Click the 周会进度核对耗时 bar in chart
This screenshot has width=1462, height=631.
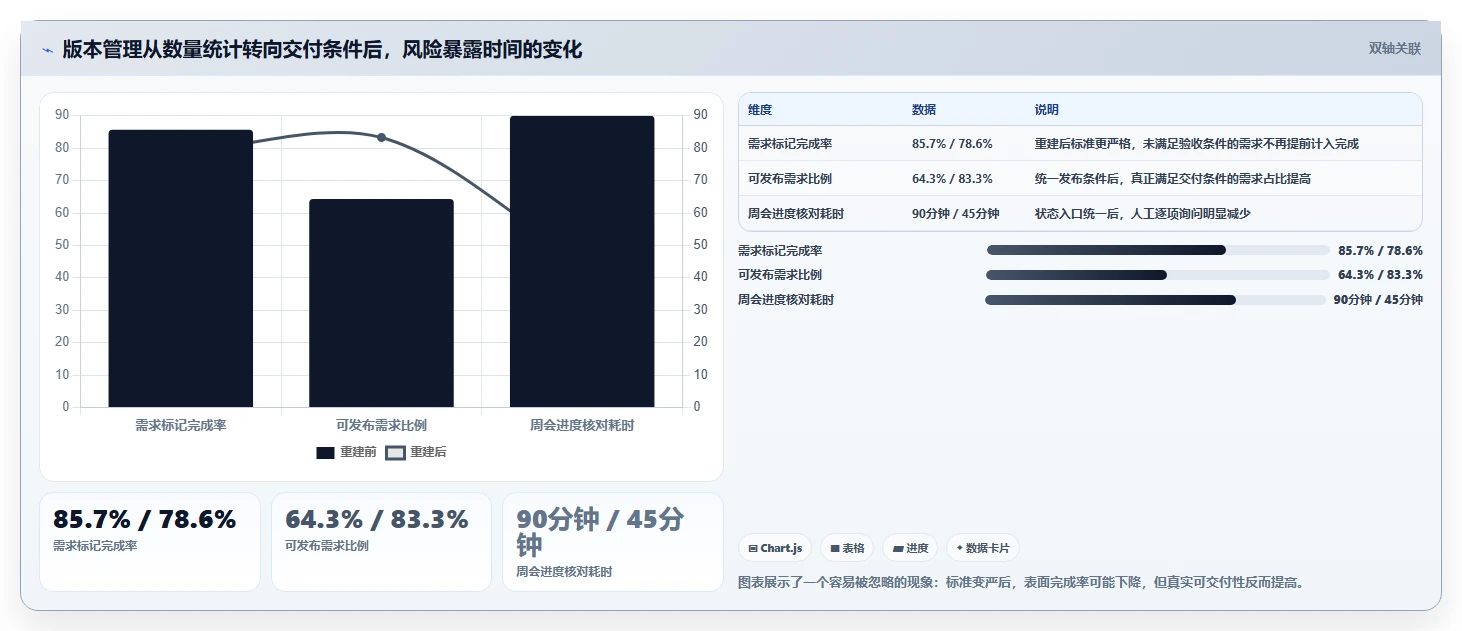pyautogui.click(x=582, y=261)
